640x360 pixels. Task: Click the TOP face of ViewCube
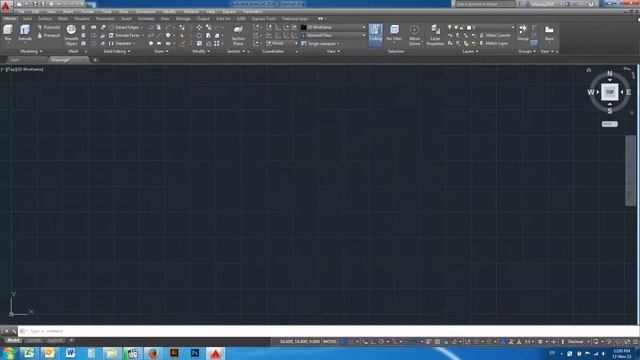point(609,92)
